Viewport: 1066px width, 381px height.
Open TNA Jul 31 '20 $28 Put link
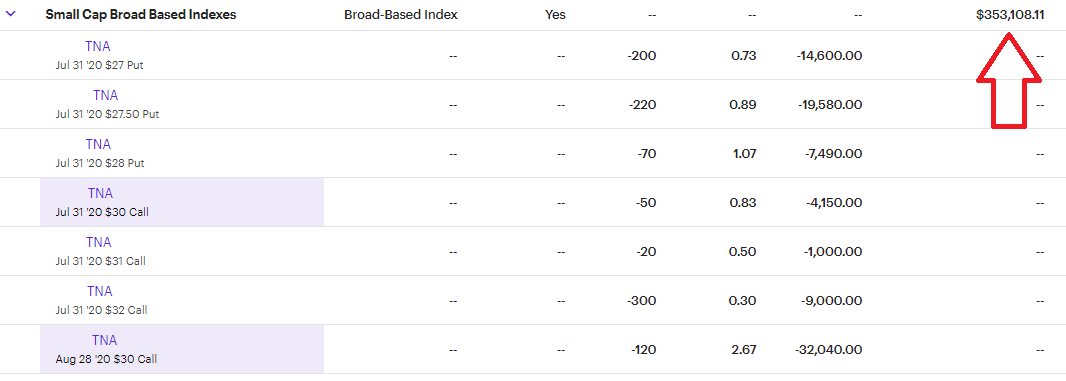(x=99, y=144)
